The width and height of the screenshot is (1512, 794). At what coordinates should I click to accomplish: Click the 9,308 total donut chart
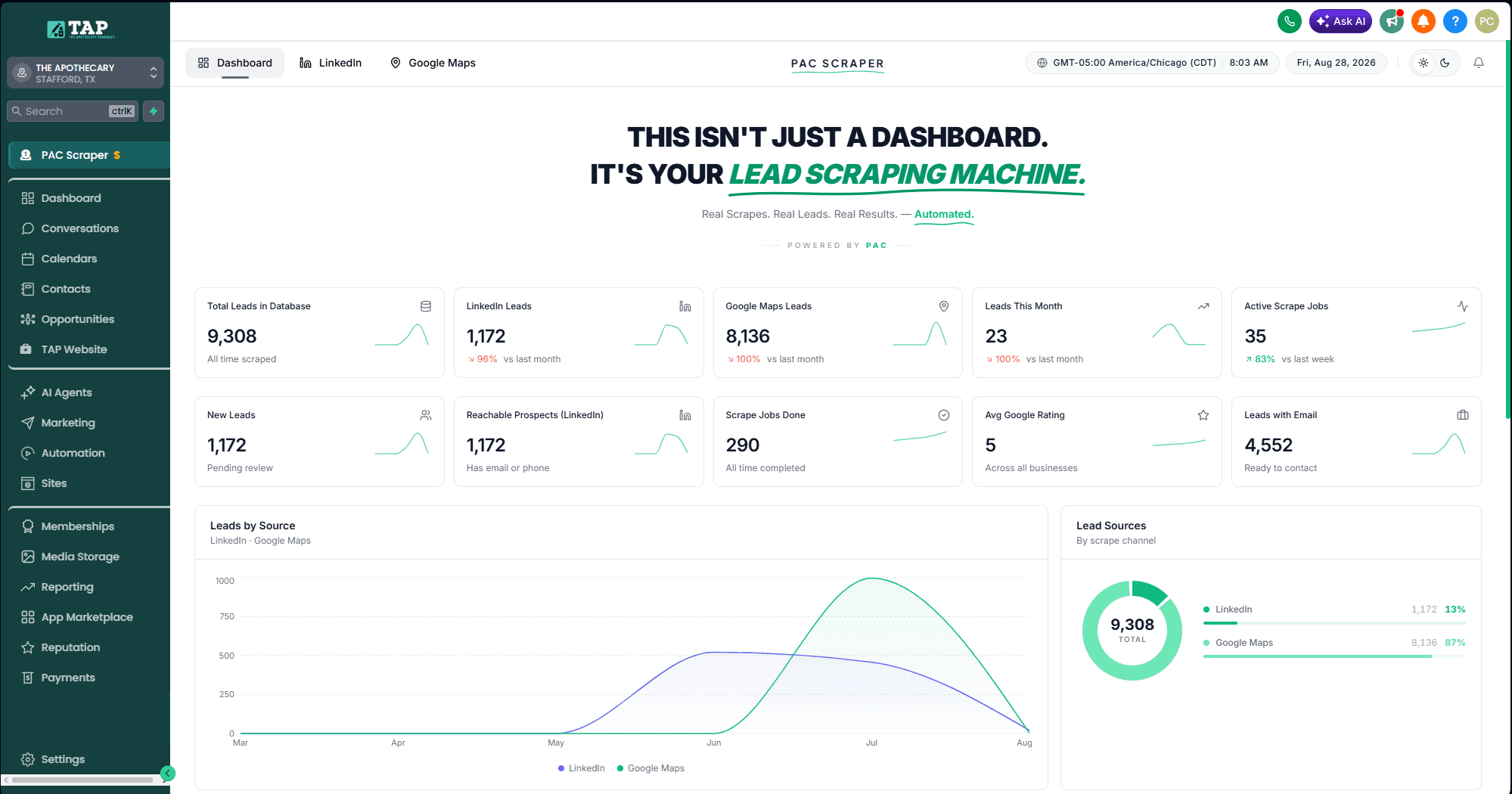click(1132, 630)
